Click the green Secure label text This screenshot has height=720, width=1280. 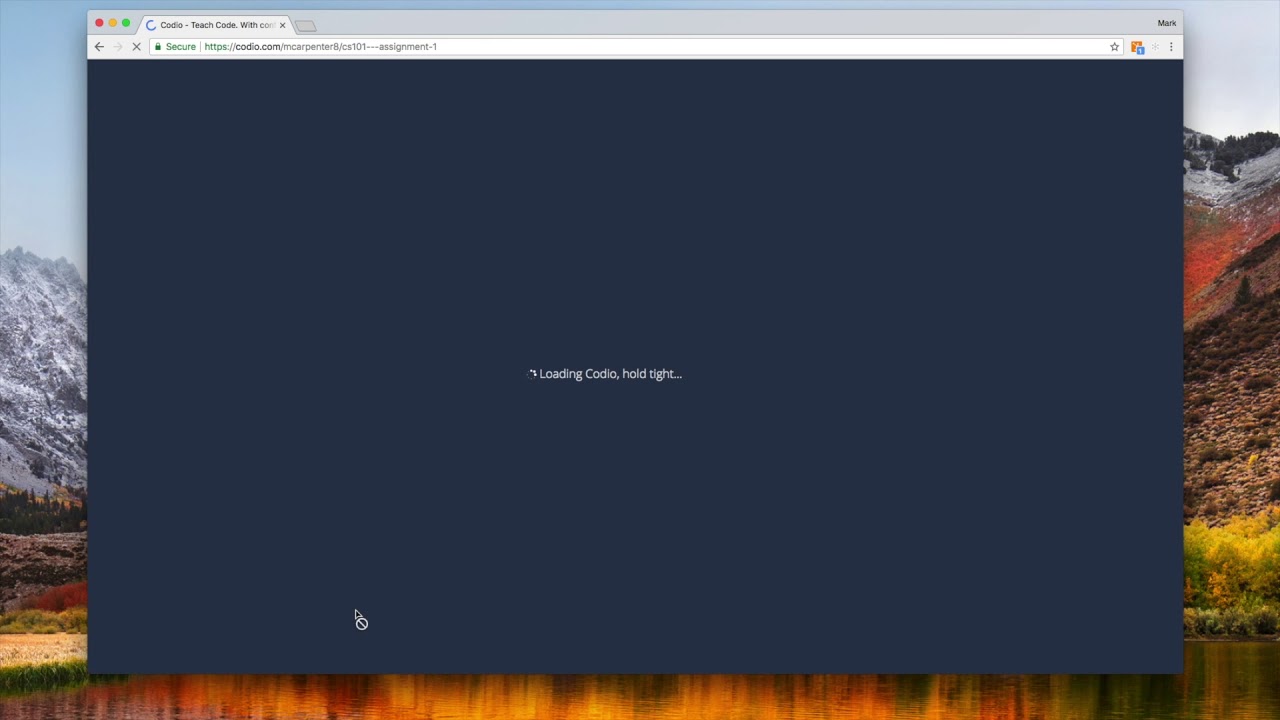pos(181,47)
